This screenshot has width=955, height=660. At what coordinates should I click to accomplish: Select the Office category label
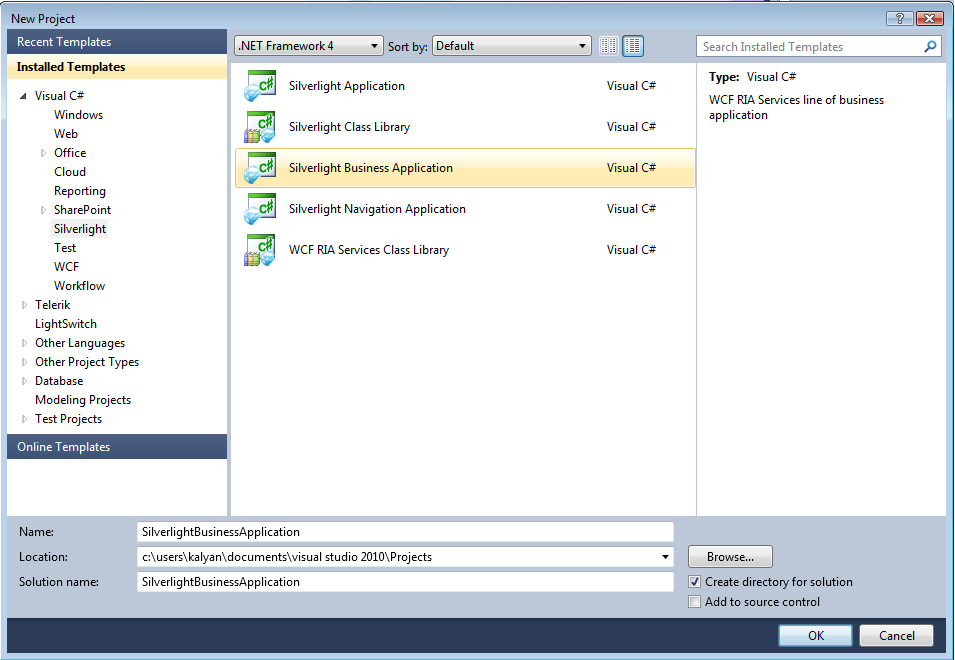tap(70, 153)
